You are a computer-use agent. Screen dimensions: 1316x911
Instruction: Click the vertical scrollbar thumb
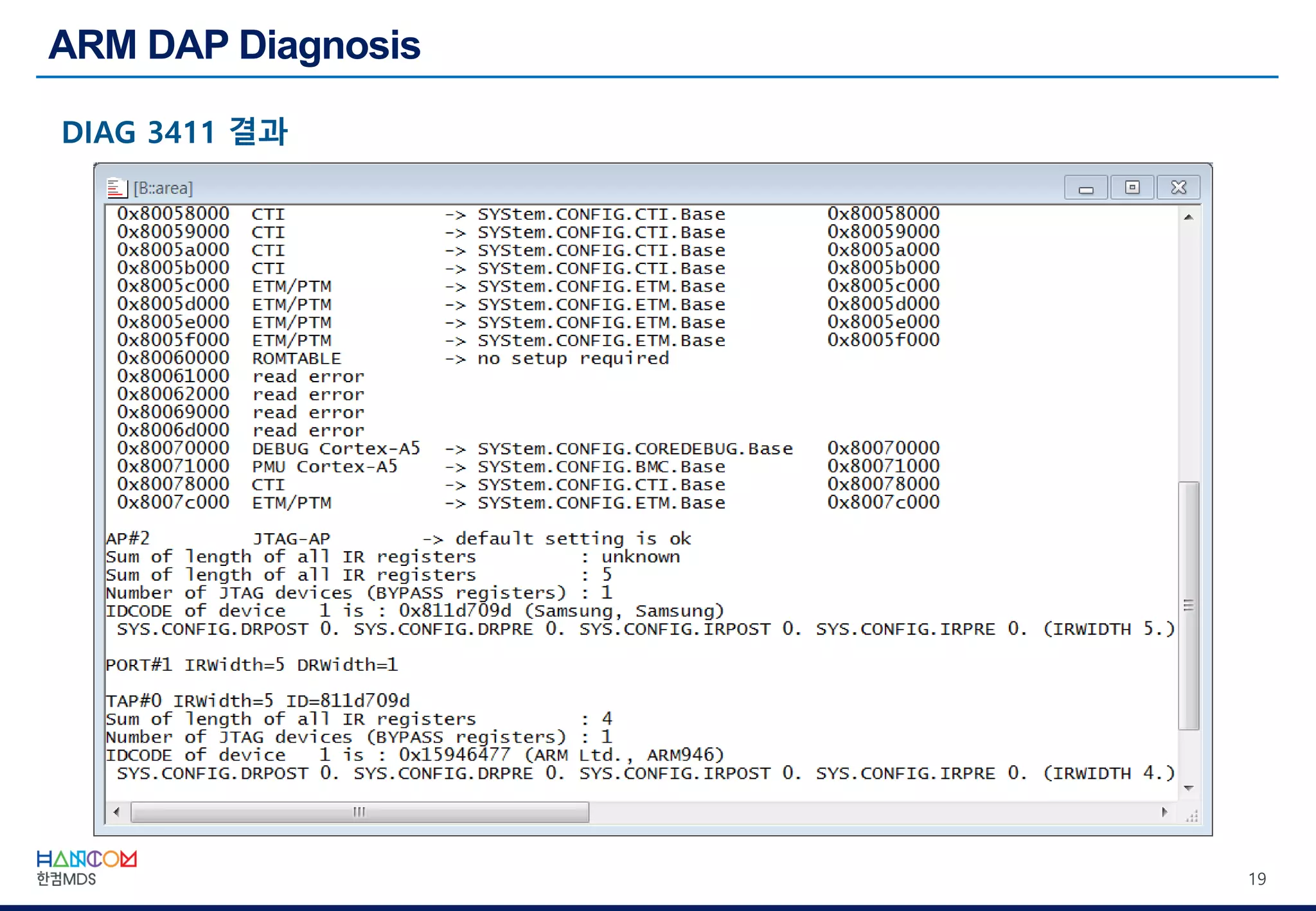pos(1188,605)
